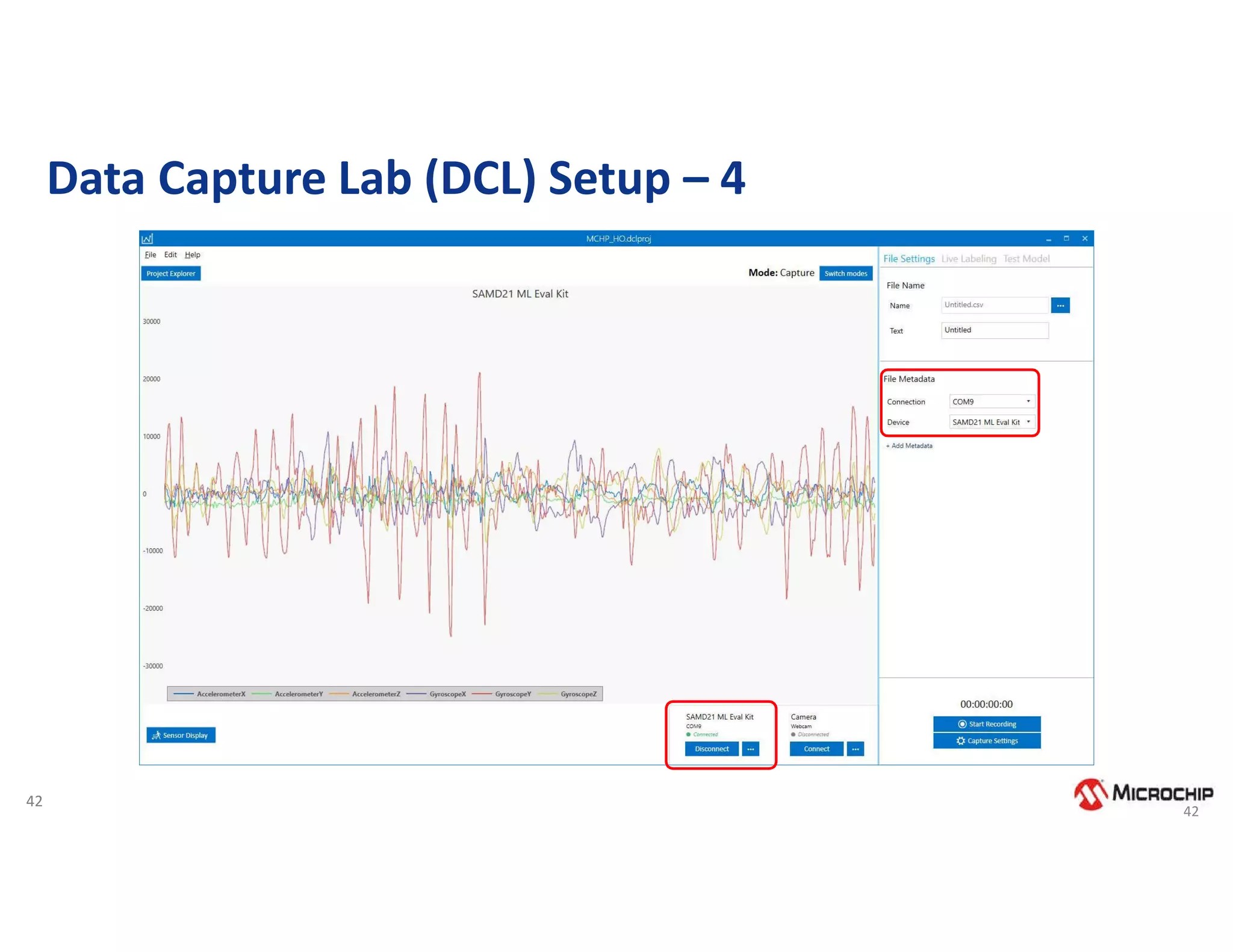Click the GyroscopeY legend entry
Image resolution: width=1233 pixels, height=952 pixels.
point(502,694)
